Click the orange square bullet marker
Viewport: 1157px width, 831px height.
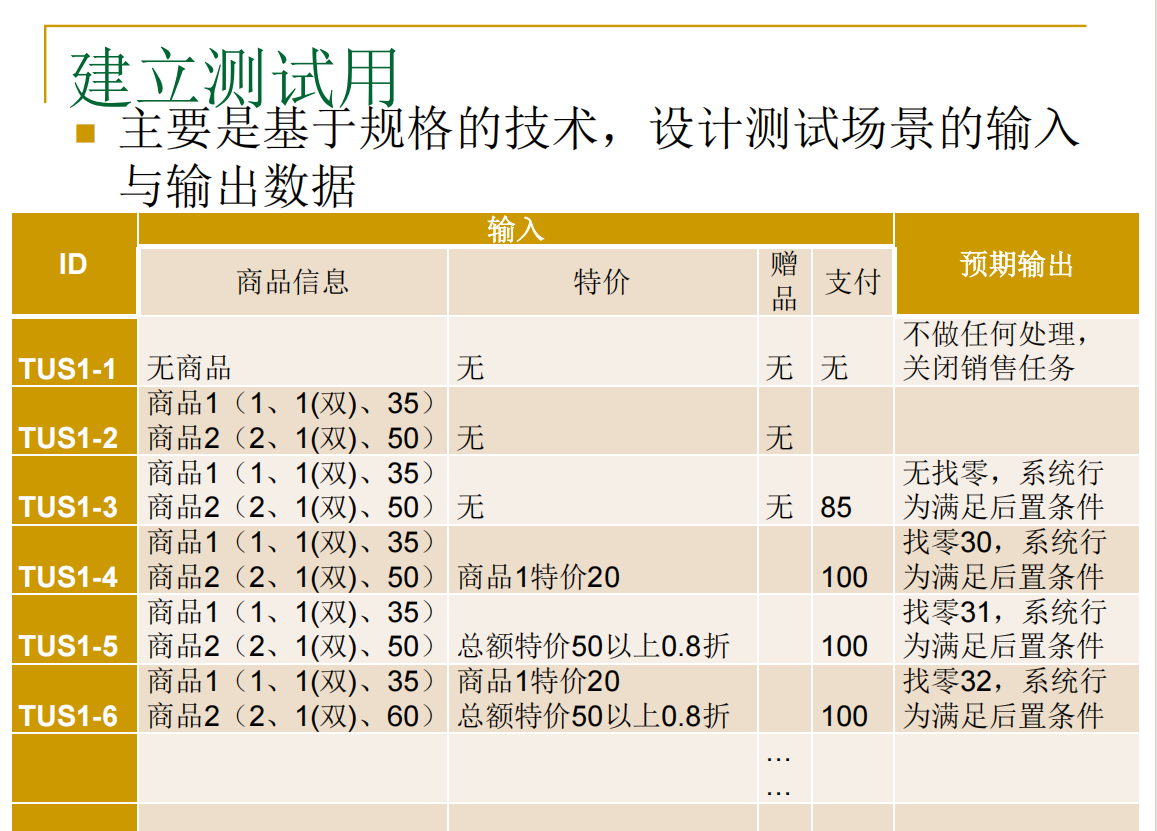tap(85, 134)
